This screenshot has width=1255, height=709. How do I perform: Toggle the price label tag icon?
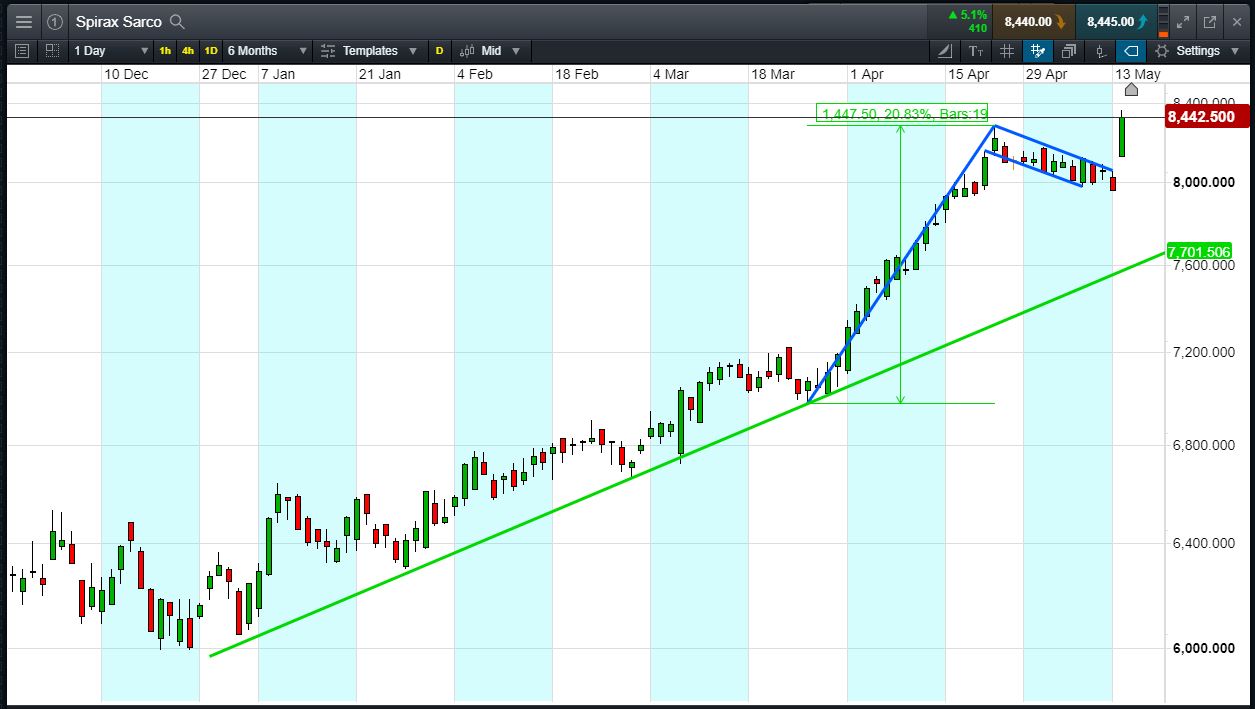[1130, 51]
